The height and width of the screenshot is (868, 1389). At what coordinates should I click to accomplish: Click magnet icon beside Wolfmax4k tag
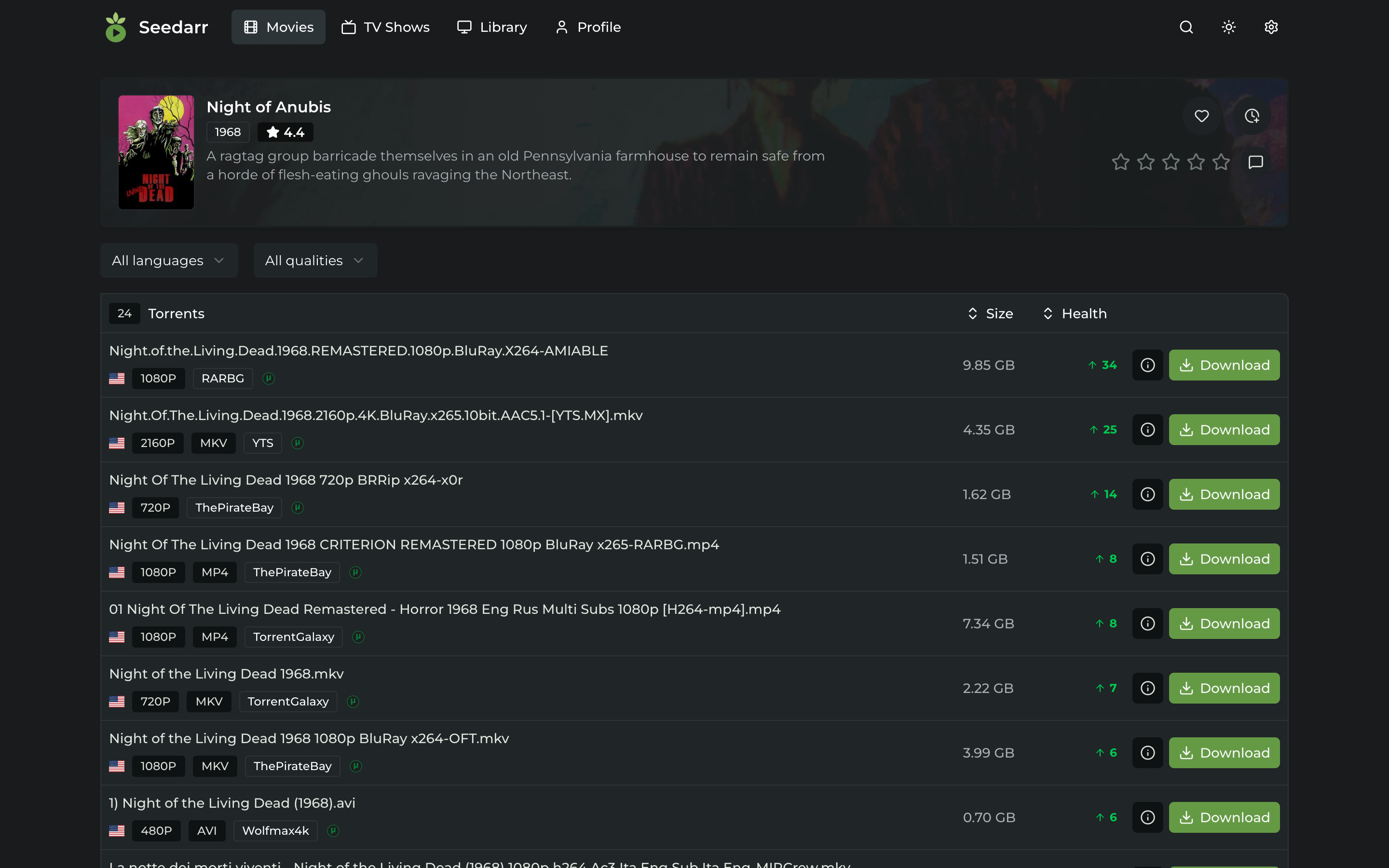click(333, 831)
